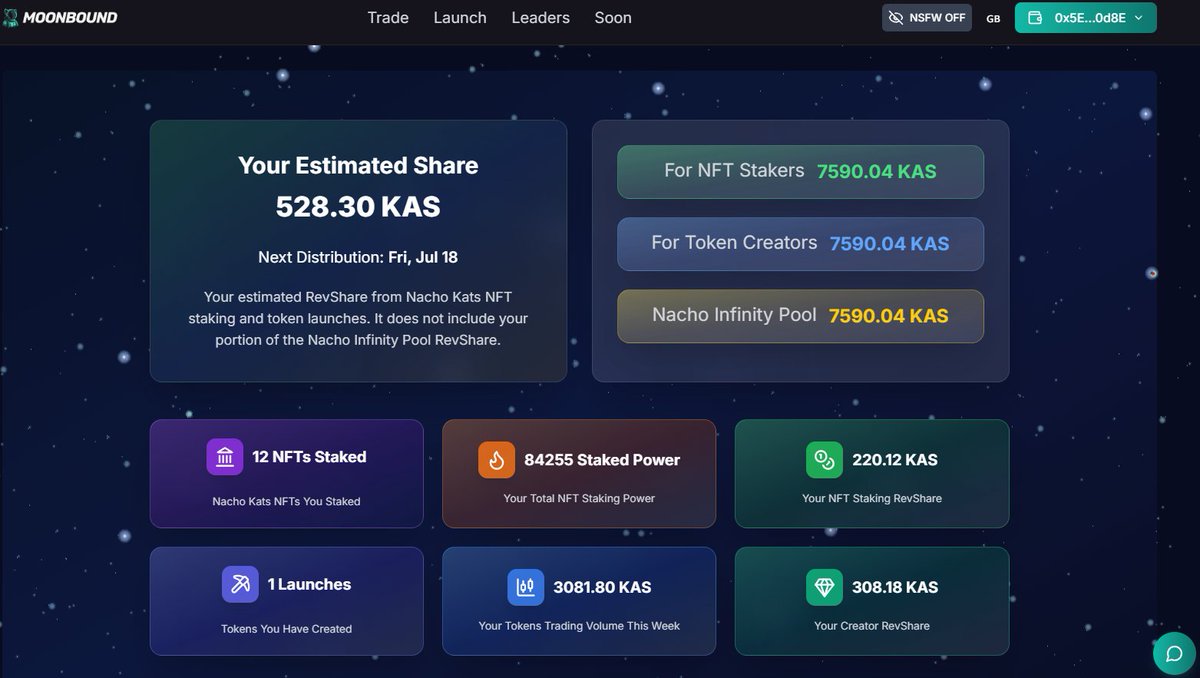Select the Nacho Infinity Pool row

800,316
